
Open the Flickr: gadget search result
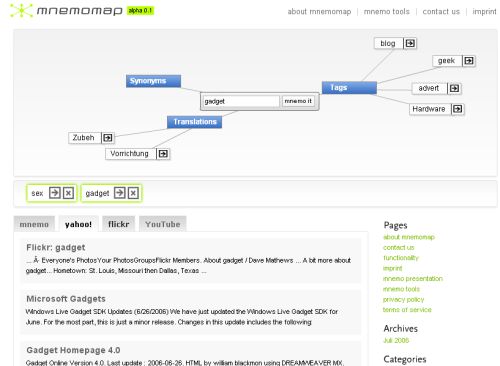[56, 247]
